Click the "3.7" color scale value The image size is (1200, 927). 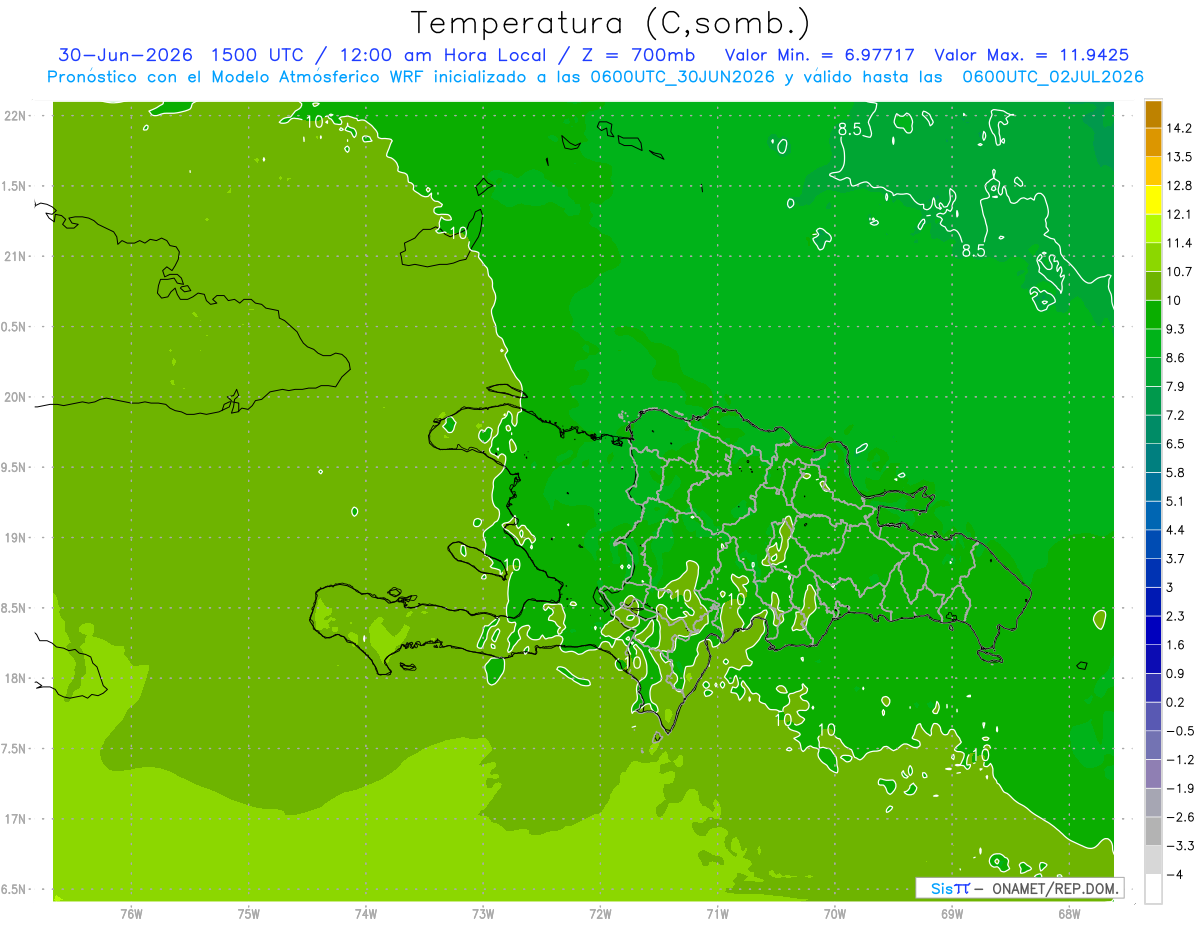pos(1176,558)
